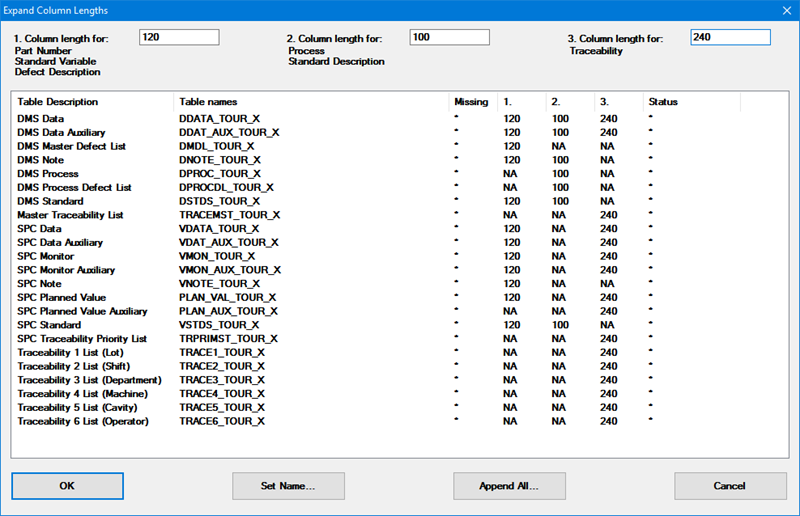
Task: Focus the Traceability column length field
Action: coord(730,37)
